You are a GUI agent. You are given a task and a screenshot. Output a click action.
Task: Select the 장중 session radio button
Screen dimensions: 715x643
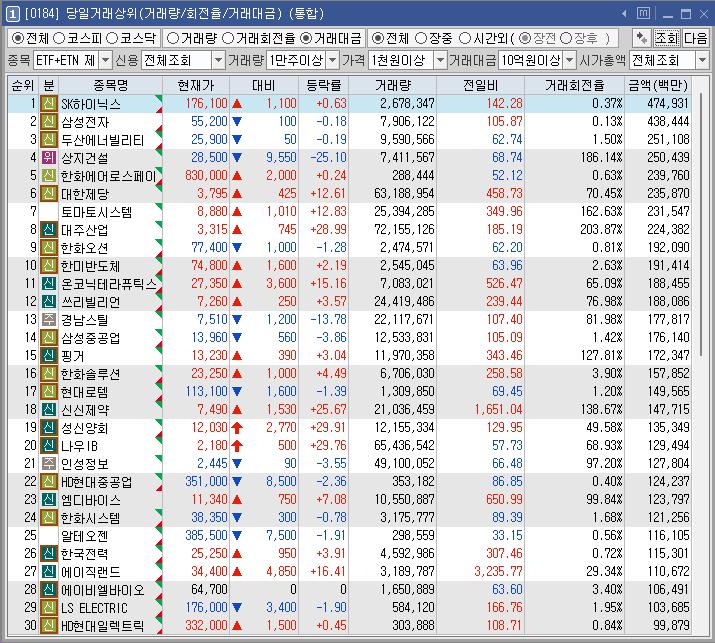421,38
